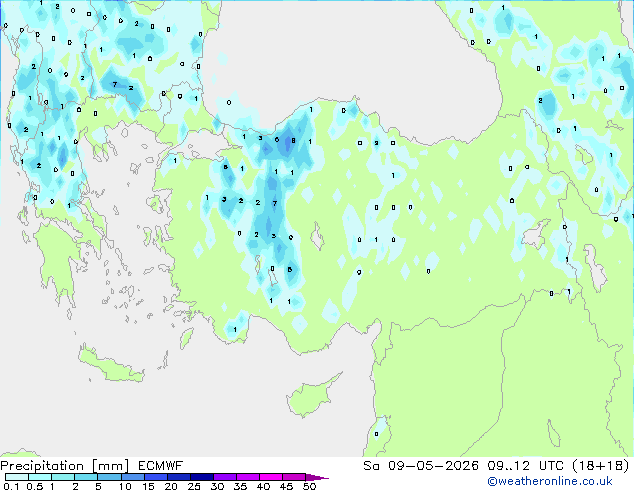The image size is (634, 490).
Task: Pick the legend swatch between 0.1 and 0.5
Action: [x=17, y=477]
